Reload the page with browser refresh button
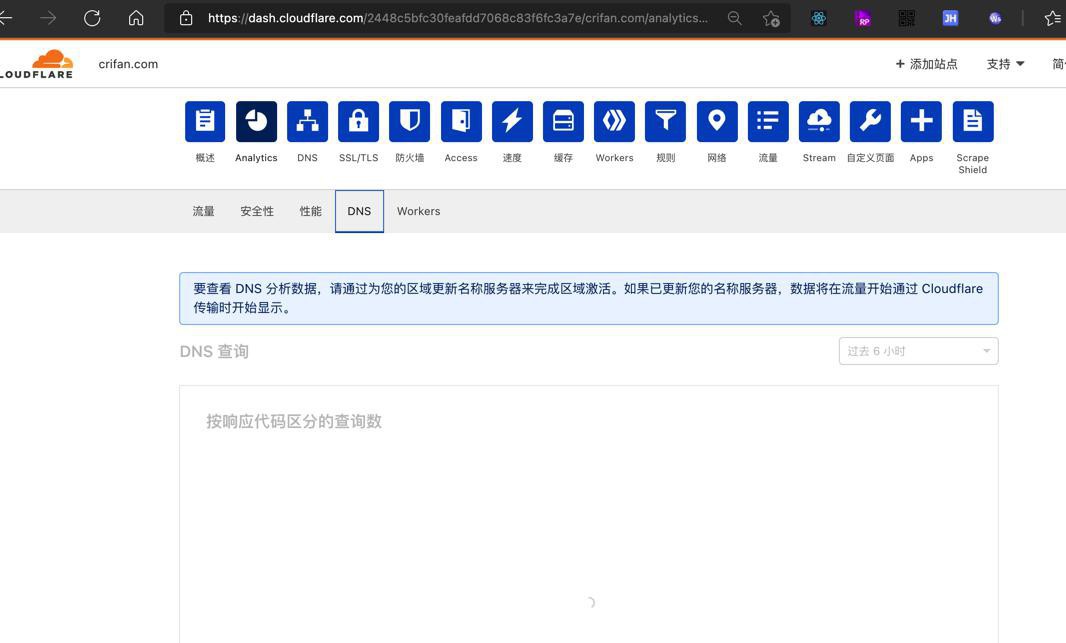1066x643 pixels. click(92, 18)
